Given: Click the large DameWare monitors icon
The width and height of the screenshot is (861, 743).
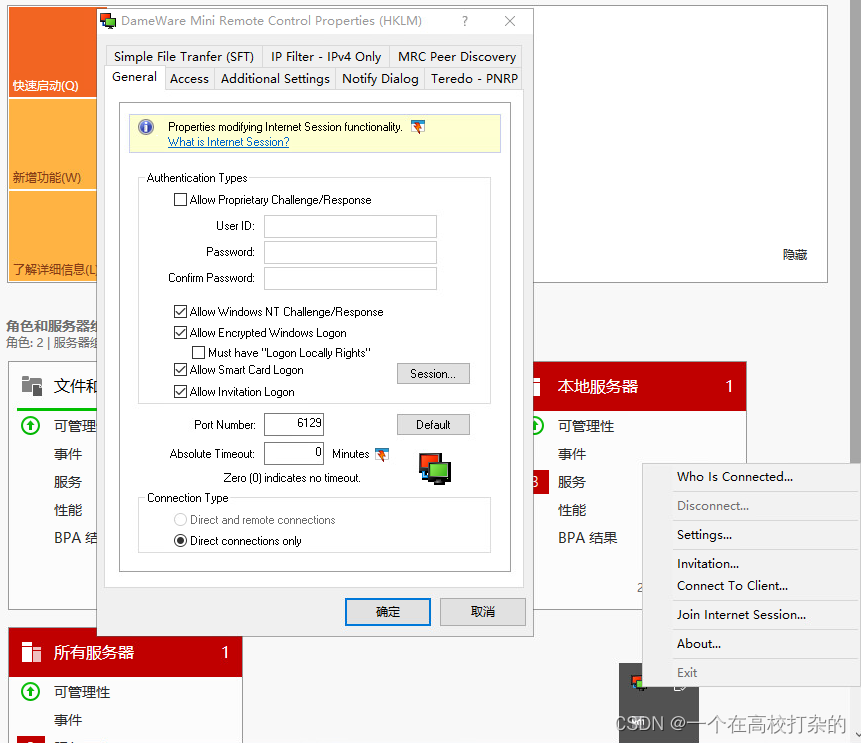Looking at the screenshot, I should (x=435, y=468).
